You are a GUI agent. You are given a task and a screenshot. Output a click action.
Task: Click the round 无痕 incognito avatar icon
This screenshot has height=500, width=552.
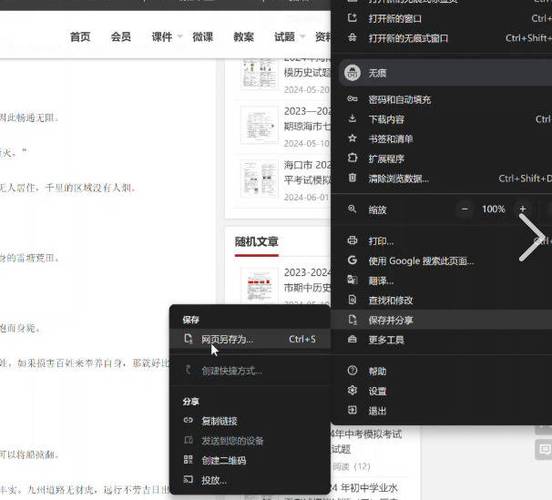[352, 73]
